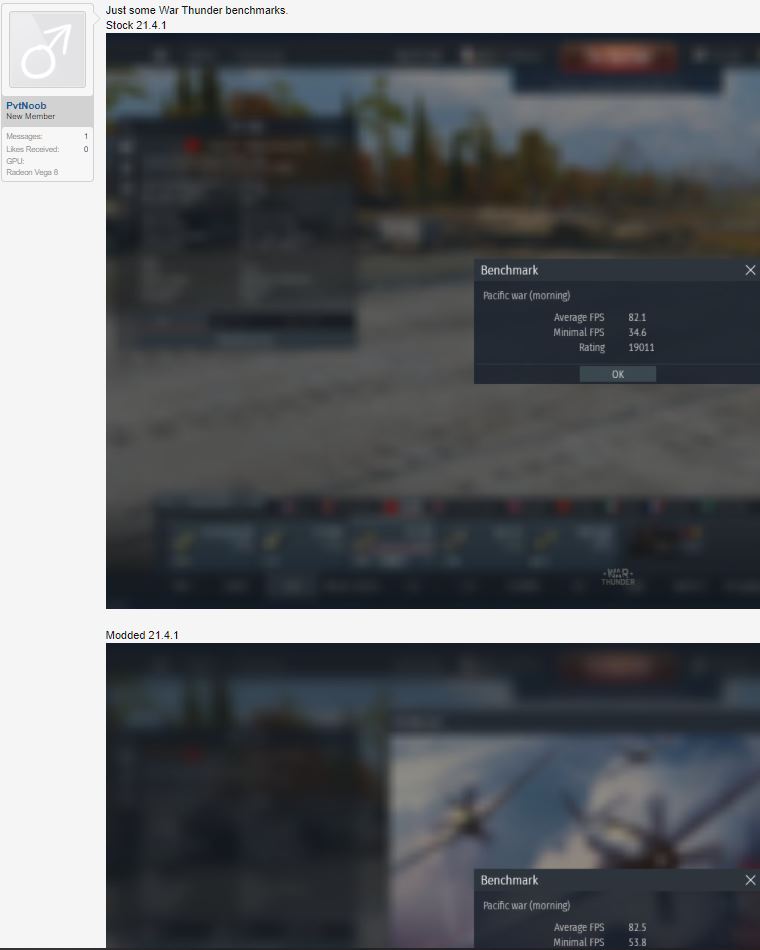Select the 'Modded 21.4.1' caption text
This screenshot has width=760, height=950.
(142, 635)
